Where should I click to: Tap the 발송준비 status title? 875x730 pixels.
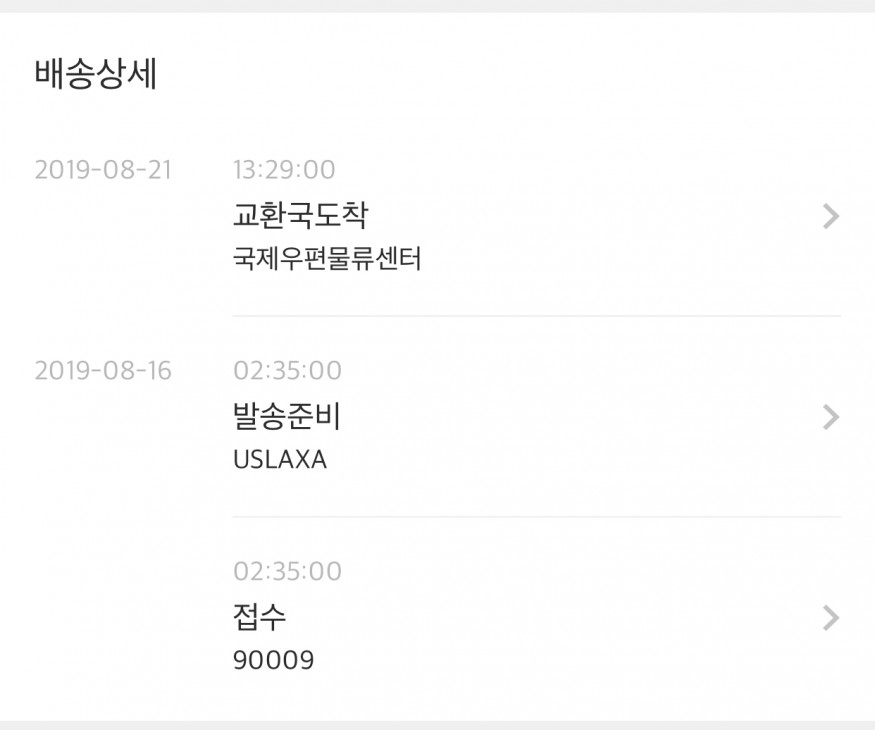pyautogui.click(x=287, y=416)
